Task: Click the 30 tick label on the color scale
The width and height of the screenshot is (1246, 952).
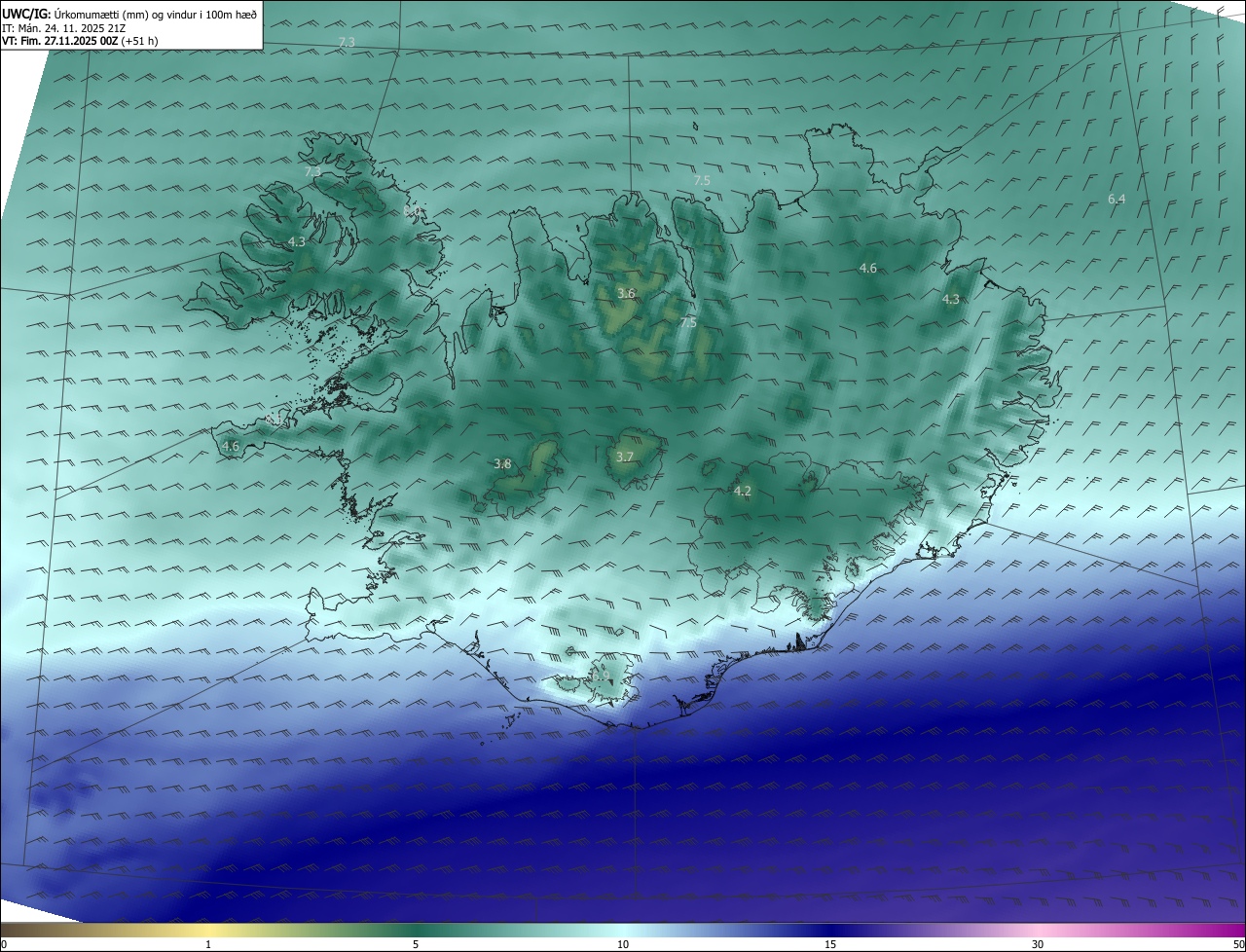Action: (1038, 944)
